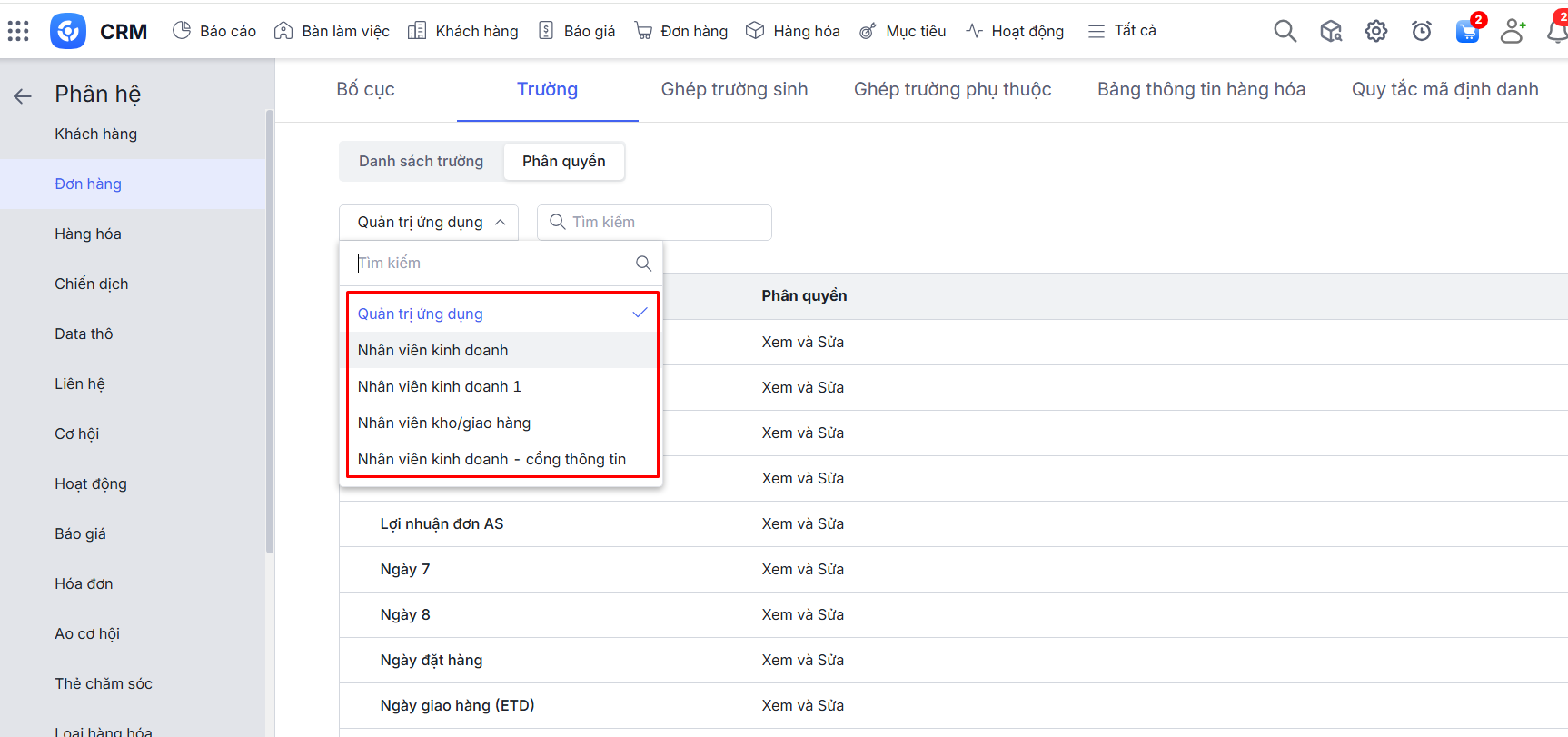Open the shopping cart icon with badge
This screenshot has width=1568, height=737.
point(1467,31)
